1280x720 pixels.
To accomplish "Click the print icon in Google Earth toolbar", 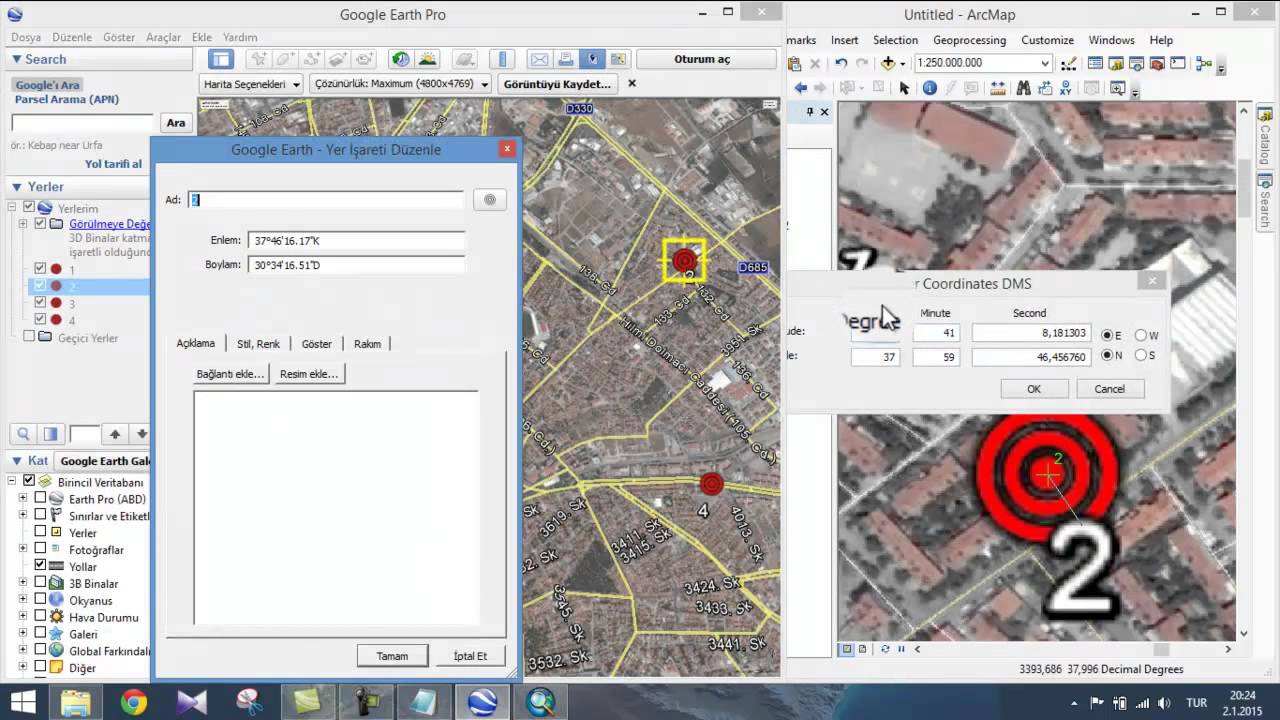I will tap(566, 59).
